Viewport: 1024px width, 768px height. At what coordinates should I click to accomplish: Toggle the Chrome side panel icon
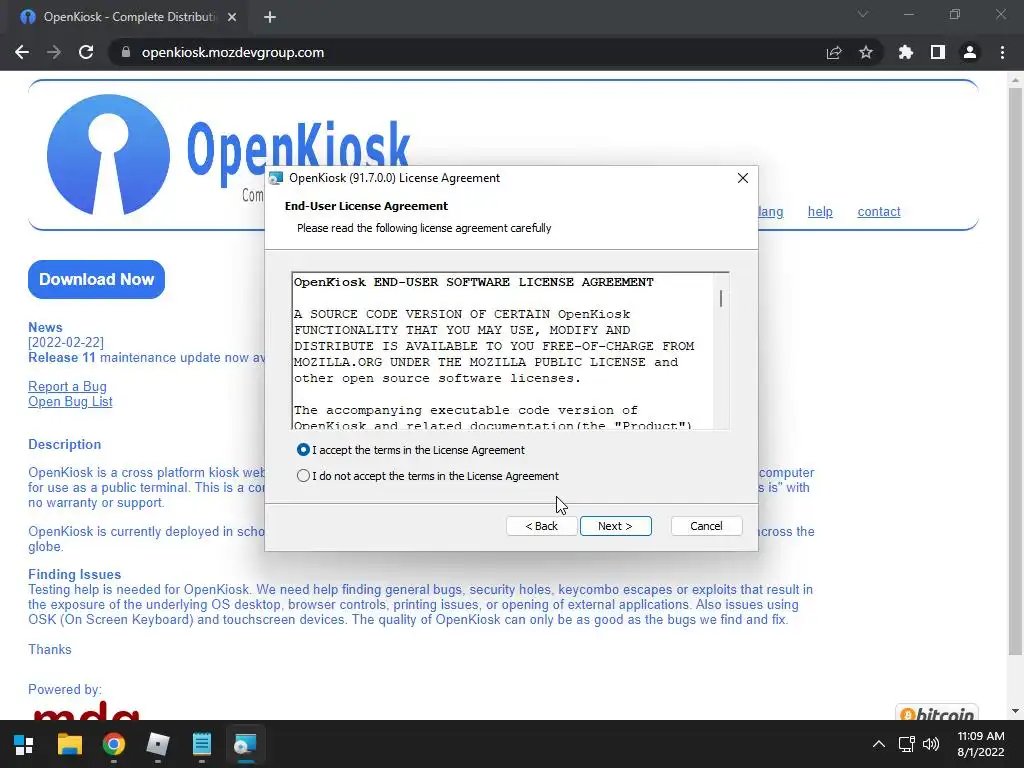(938, 52)
